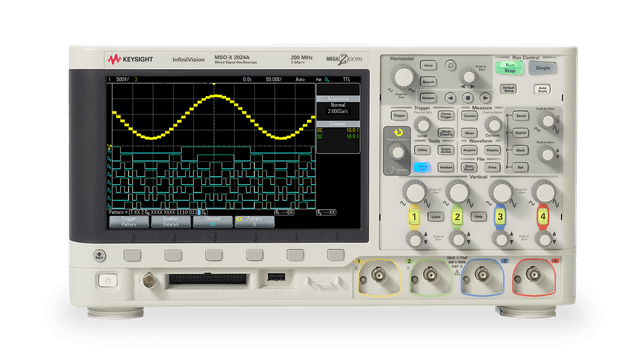The image size is (640, 360).
Task: Click the Navigate stop square button
Action: tap(468, 98)
